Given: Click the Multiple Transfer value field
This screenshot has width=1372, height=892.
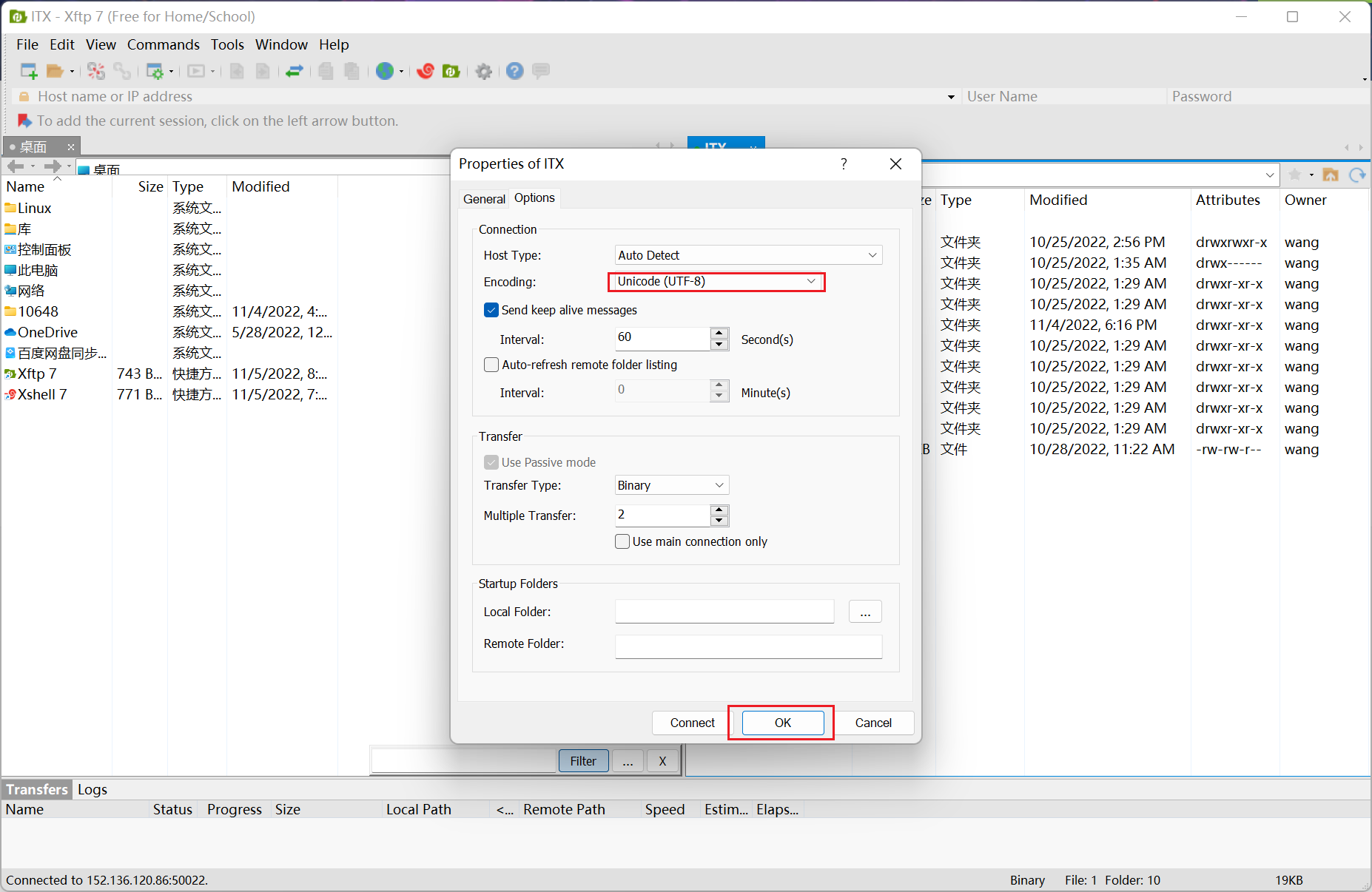Looking at the screenshot, I should point(662,515).
